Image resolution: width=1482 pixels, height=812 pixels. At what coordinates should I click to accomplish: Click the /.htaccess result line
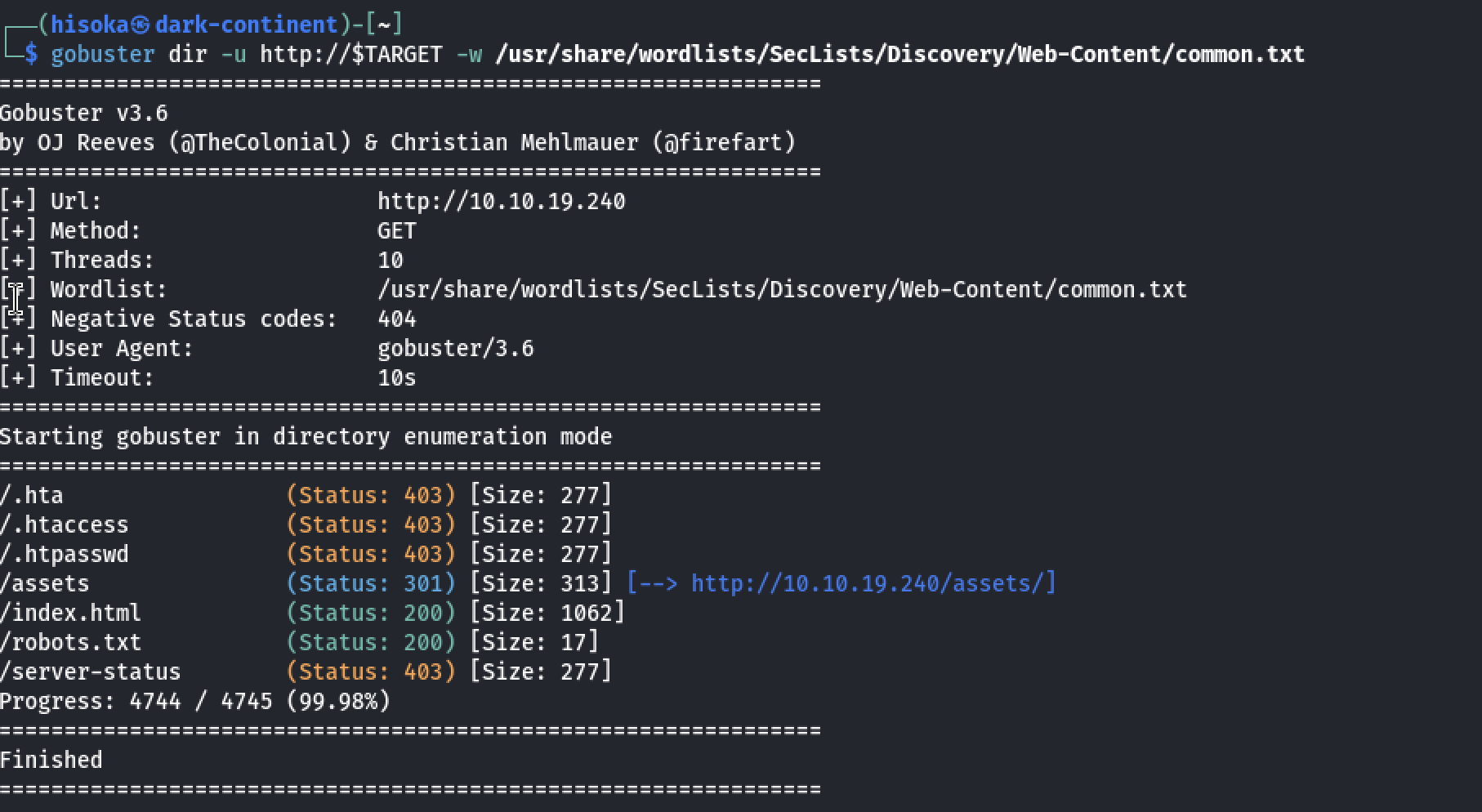pos(65,524)
